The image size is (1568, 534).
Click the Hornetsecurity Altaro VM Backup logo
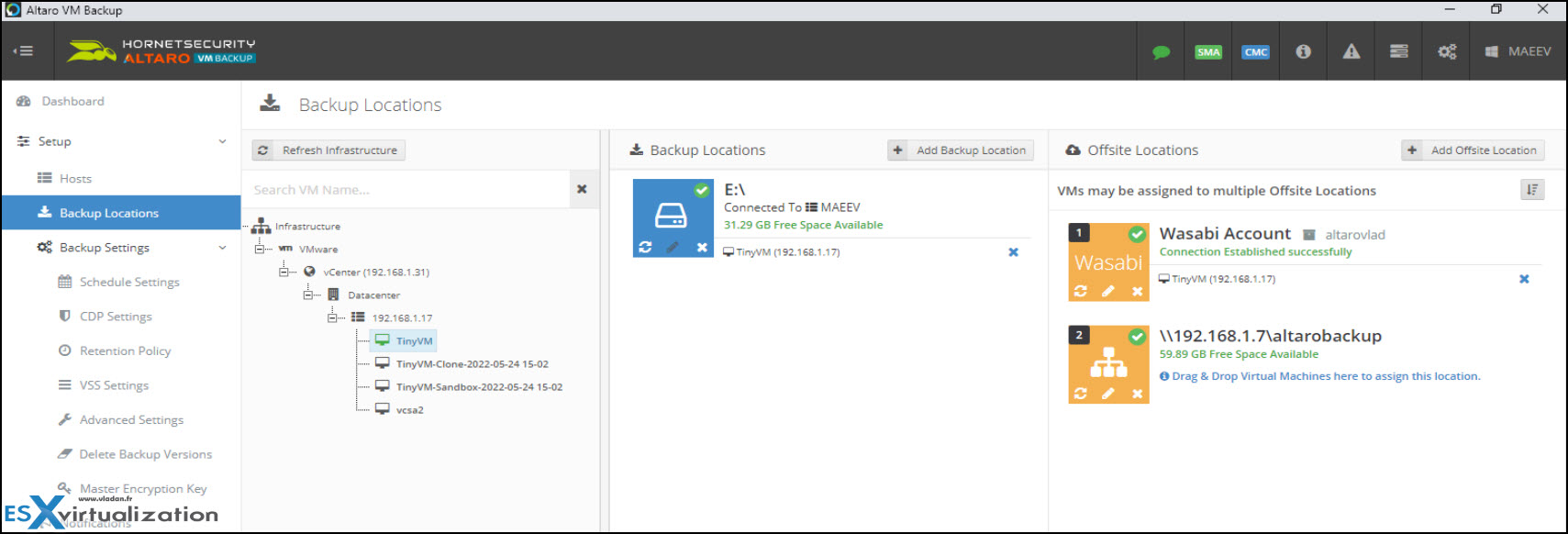click(161, 51)
